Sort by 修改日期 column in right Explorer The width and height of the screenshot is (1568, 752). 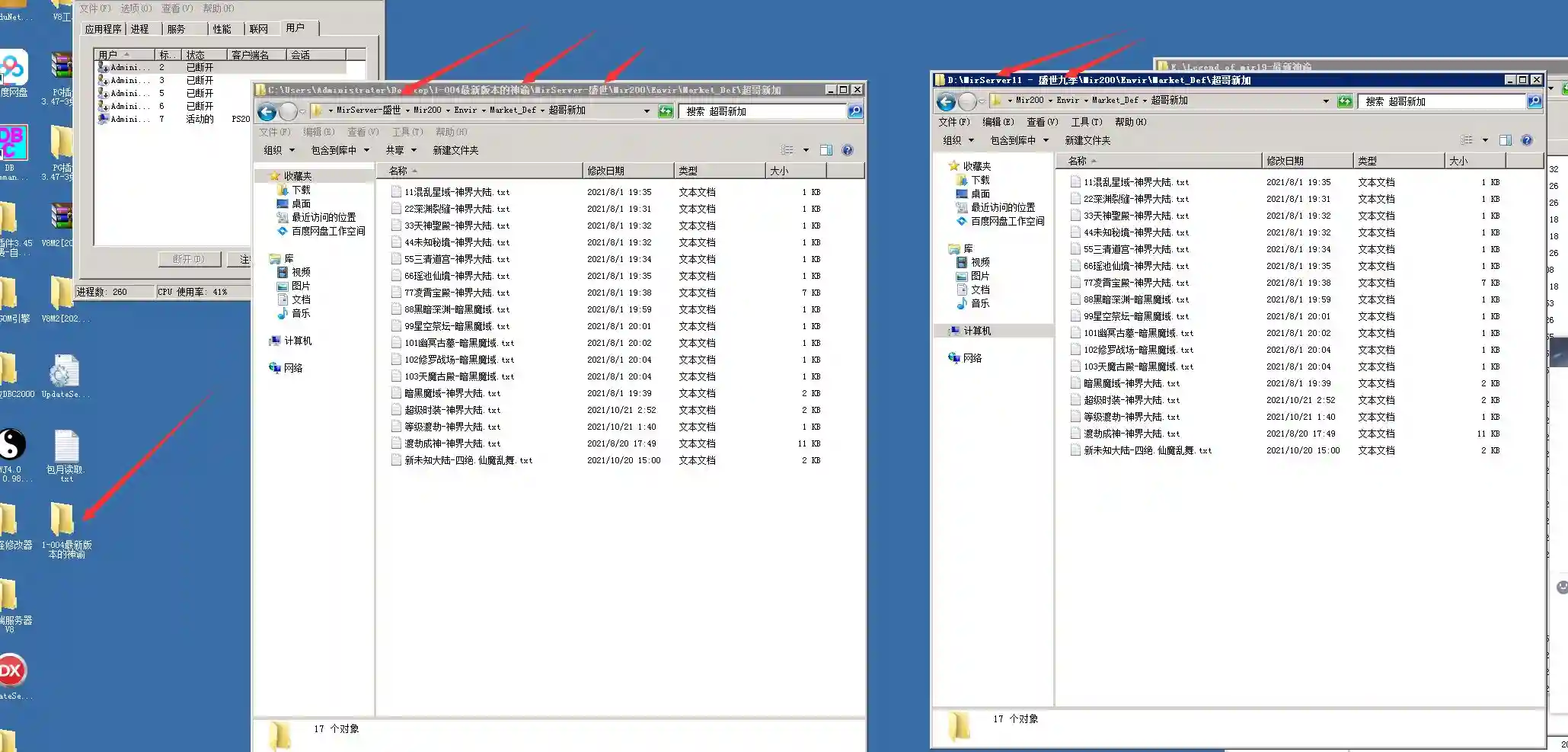pos(1307,161)
